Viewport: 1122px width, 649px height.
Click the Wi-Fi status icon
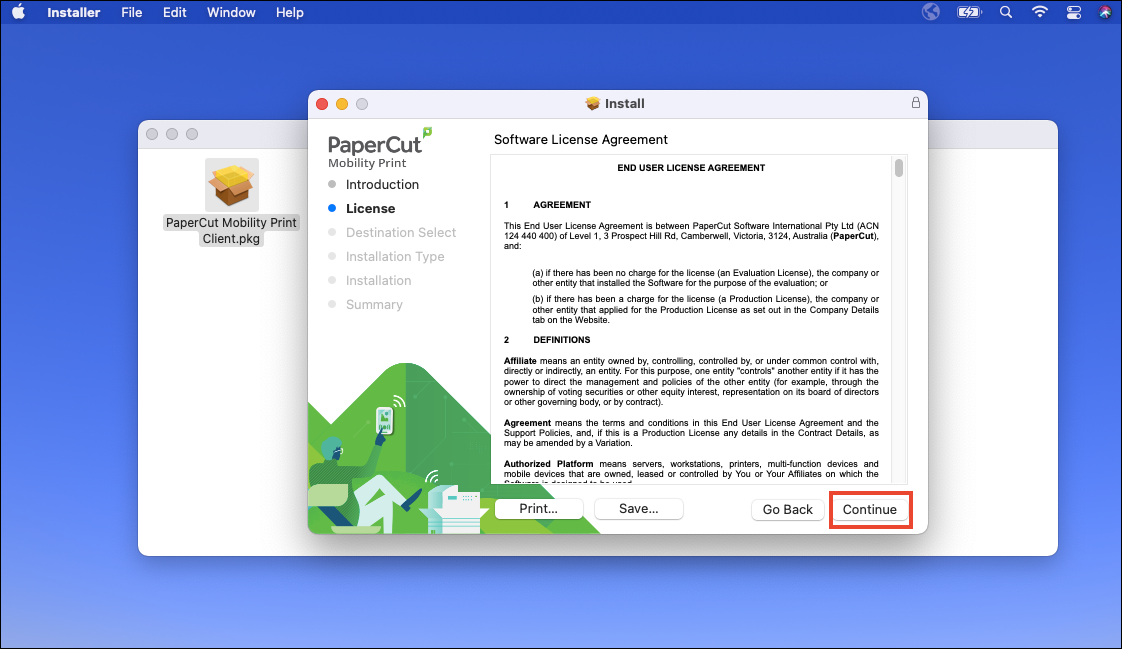click(1040, 12)
